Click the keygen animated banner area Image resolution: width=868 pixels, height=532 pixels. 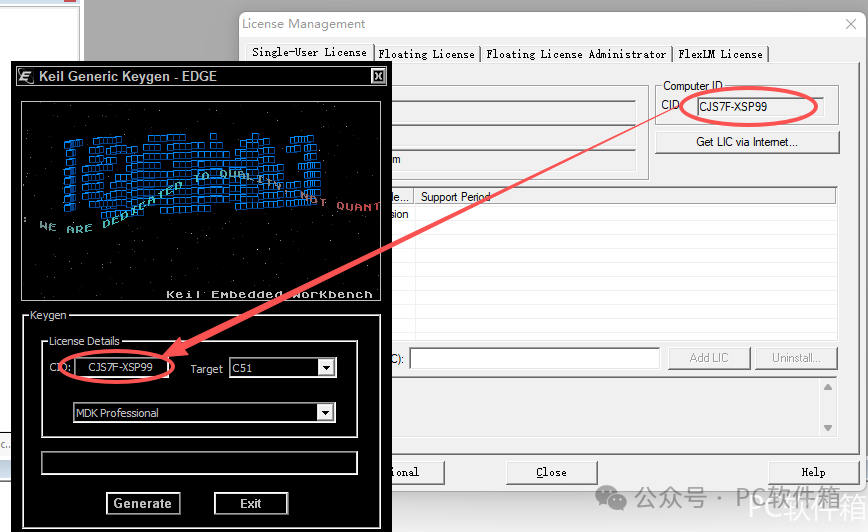pos(201,201)
